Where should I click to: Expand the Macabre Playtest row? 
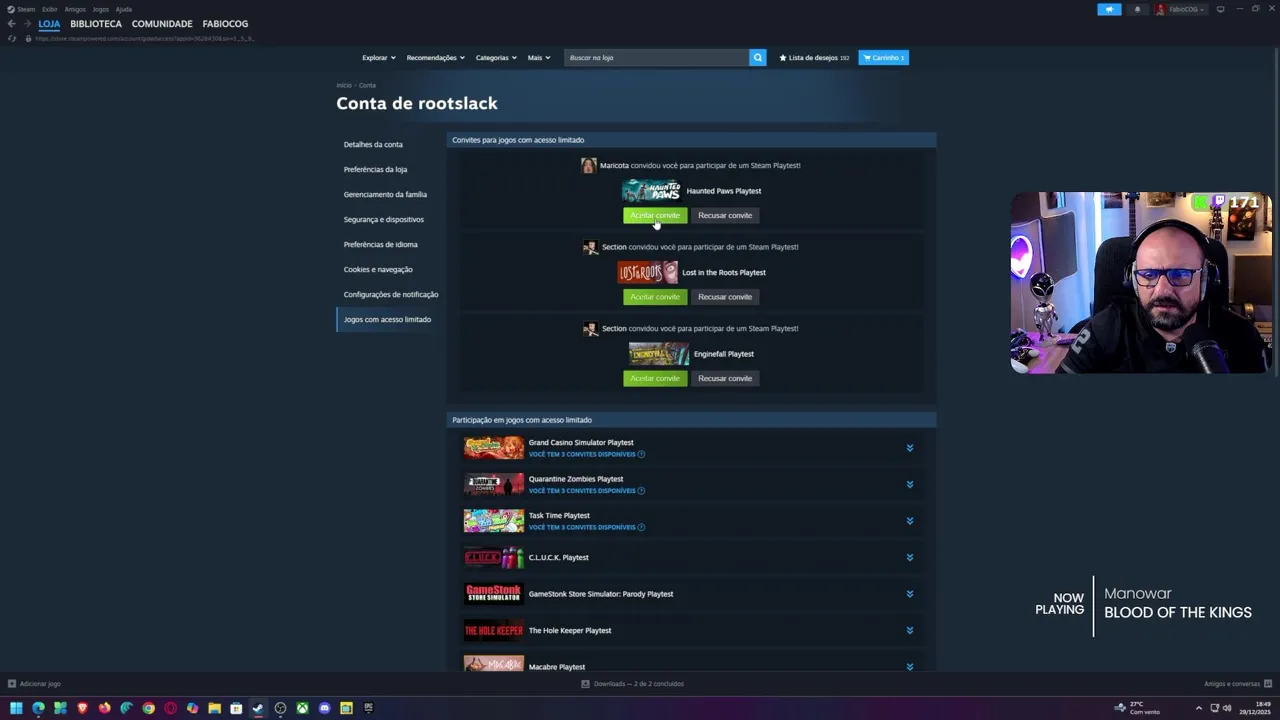coord(910,666)
